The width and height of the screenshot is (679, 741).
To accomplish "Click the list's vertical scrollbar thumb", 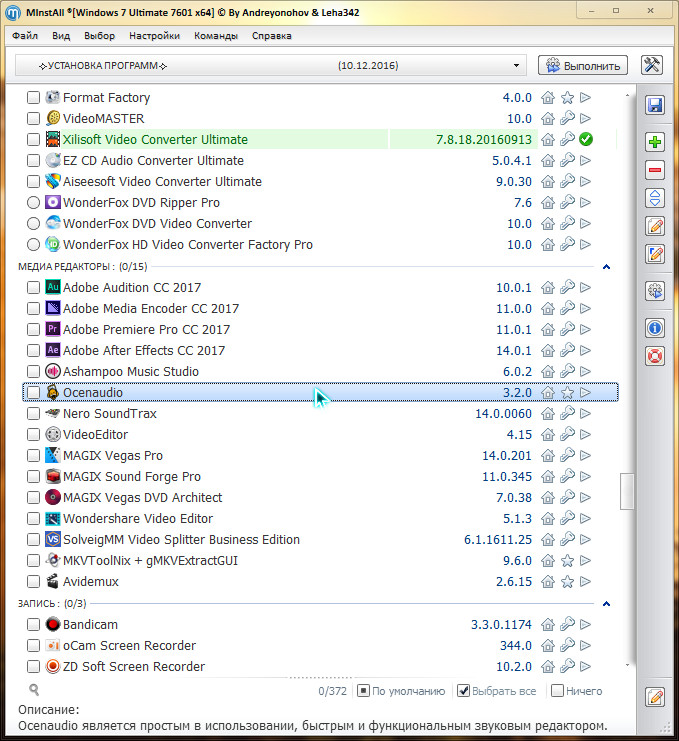I will (627, 491).
